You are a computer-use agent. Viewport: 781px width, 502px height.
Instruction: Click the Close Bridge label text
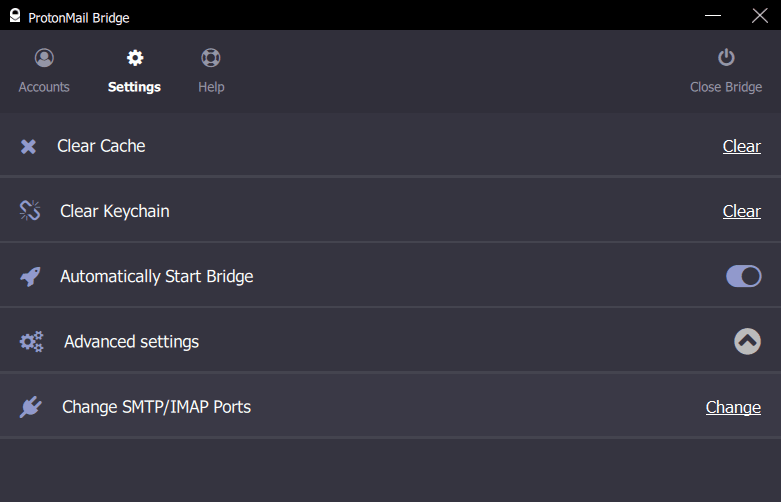(726, 87)
